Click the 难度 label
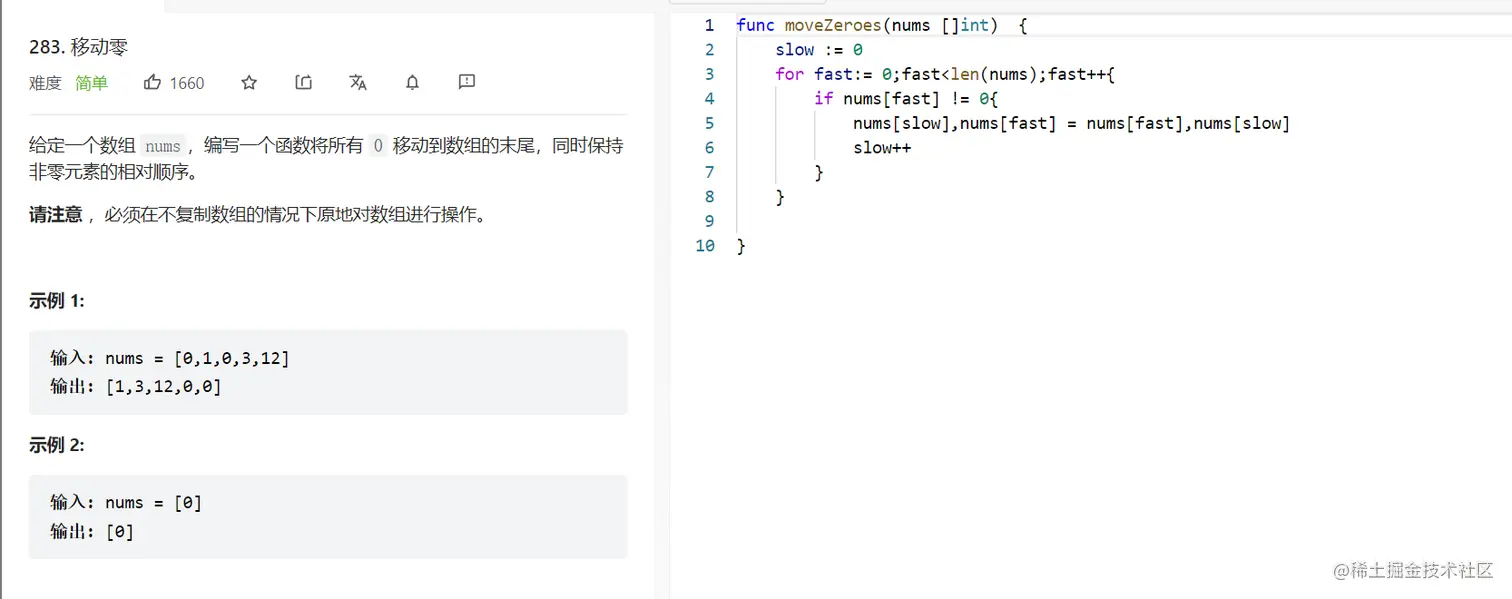 pyautogui.click(x=46, y=83)
